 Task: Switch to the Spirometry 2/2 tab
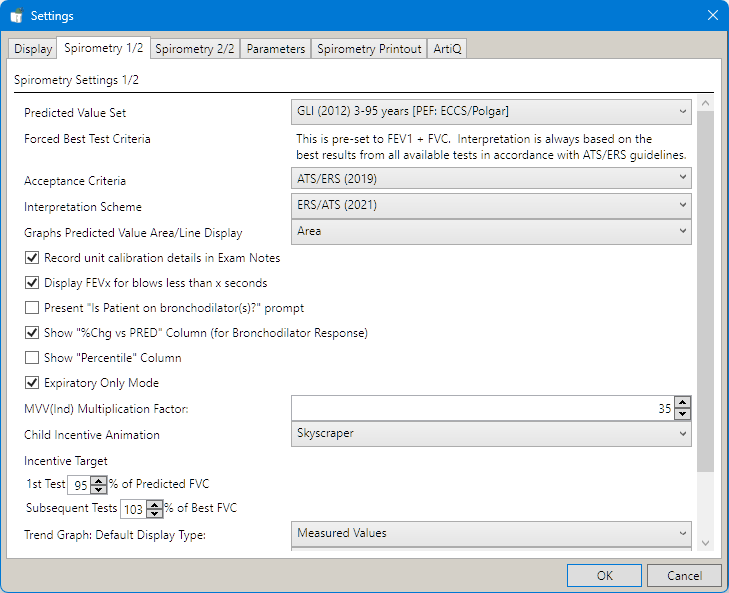click(195, 49)
